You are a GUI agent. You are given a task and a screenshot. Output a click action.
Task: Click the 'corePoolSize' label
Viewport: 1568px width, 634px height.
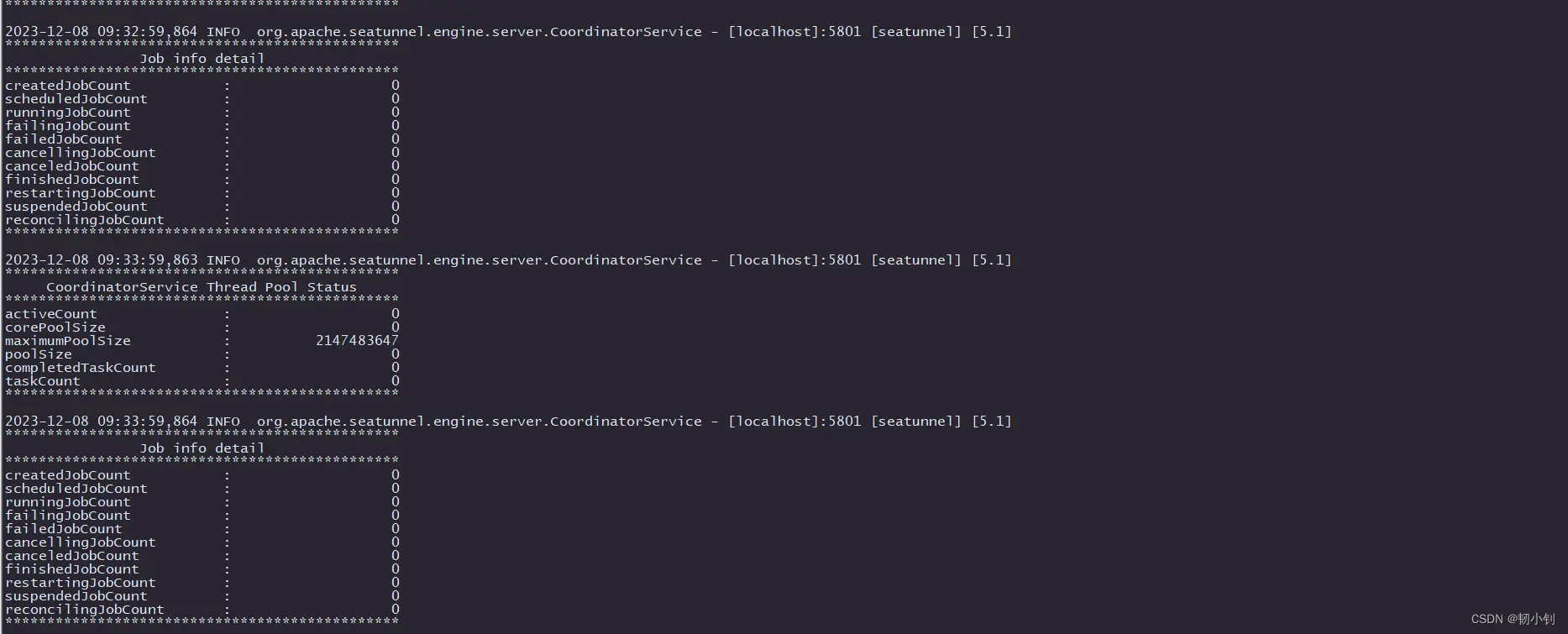pos(55,327)
